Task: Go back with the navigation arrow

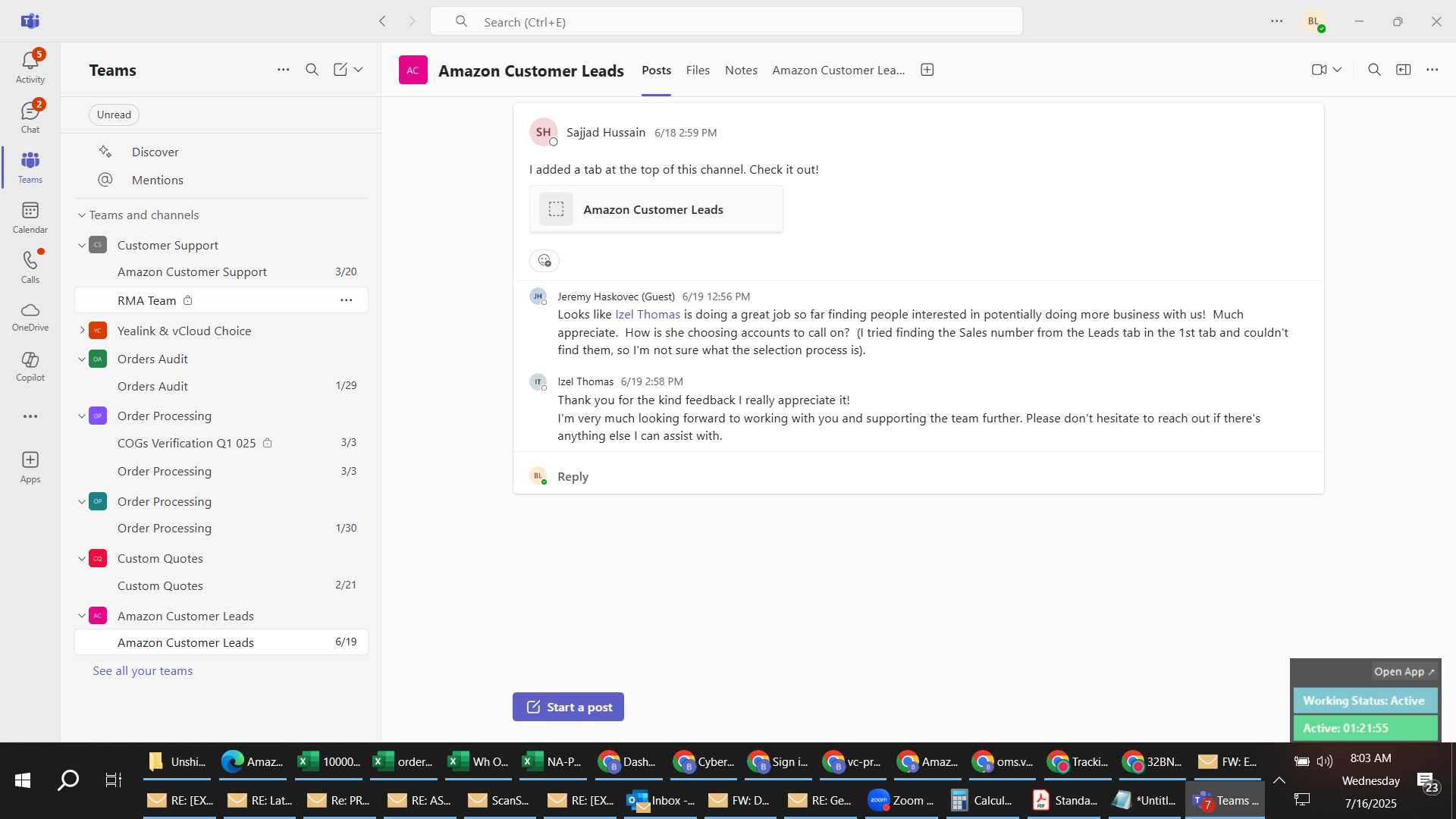Action: tap(382, 21)
